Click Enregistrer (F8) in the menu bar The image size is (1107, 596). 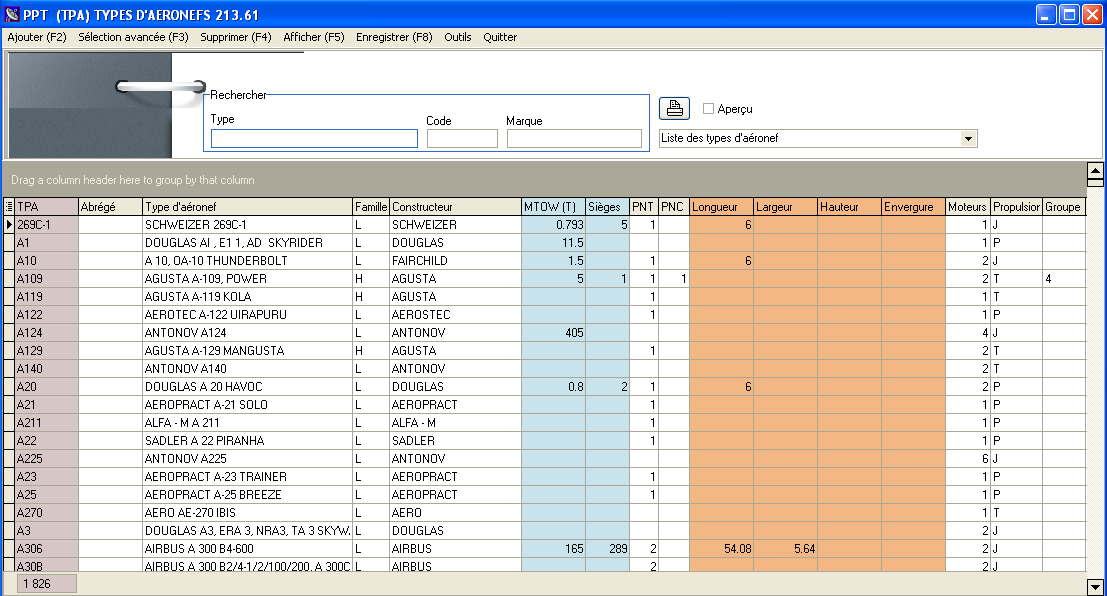pos(394,37)
